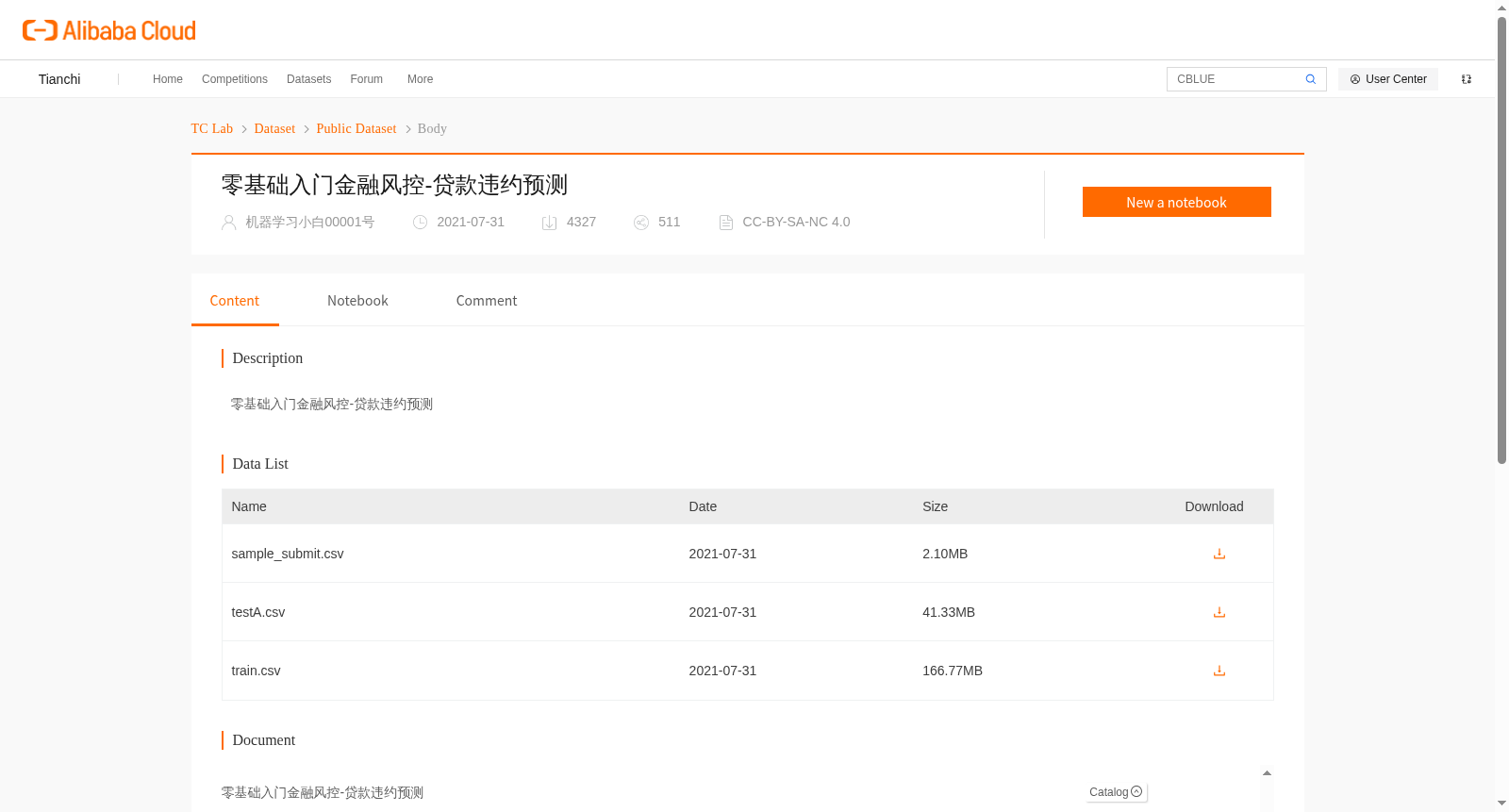The height and width of the screenshot is (812, 1509).
Task: Click the share icon beside 511
Action: tap(641, 223)
